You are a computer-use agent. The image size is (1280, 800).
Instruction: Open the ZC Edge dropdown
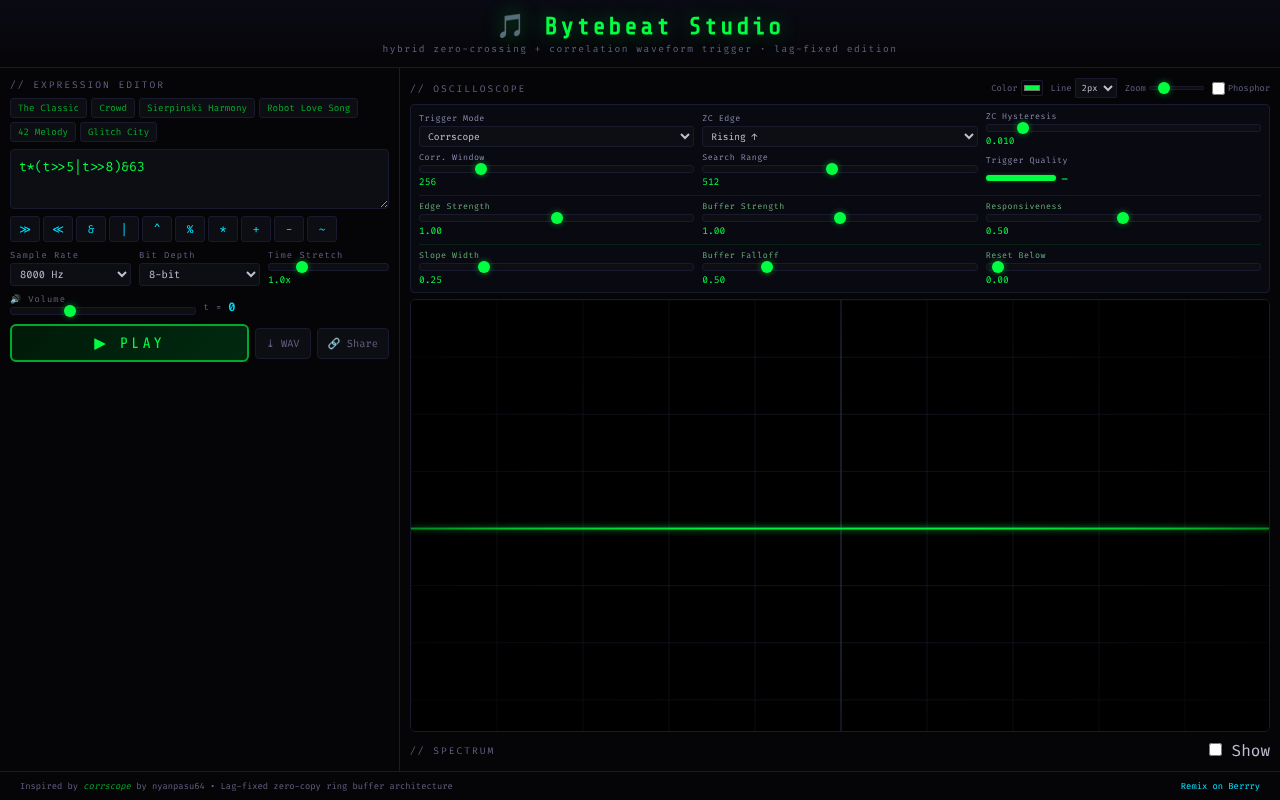[x=840, y=136]
